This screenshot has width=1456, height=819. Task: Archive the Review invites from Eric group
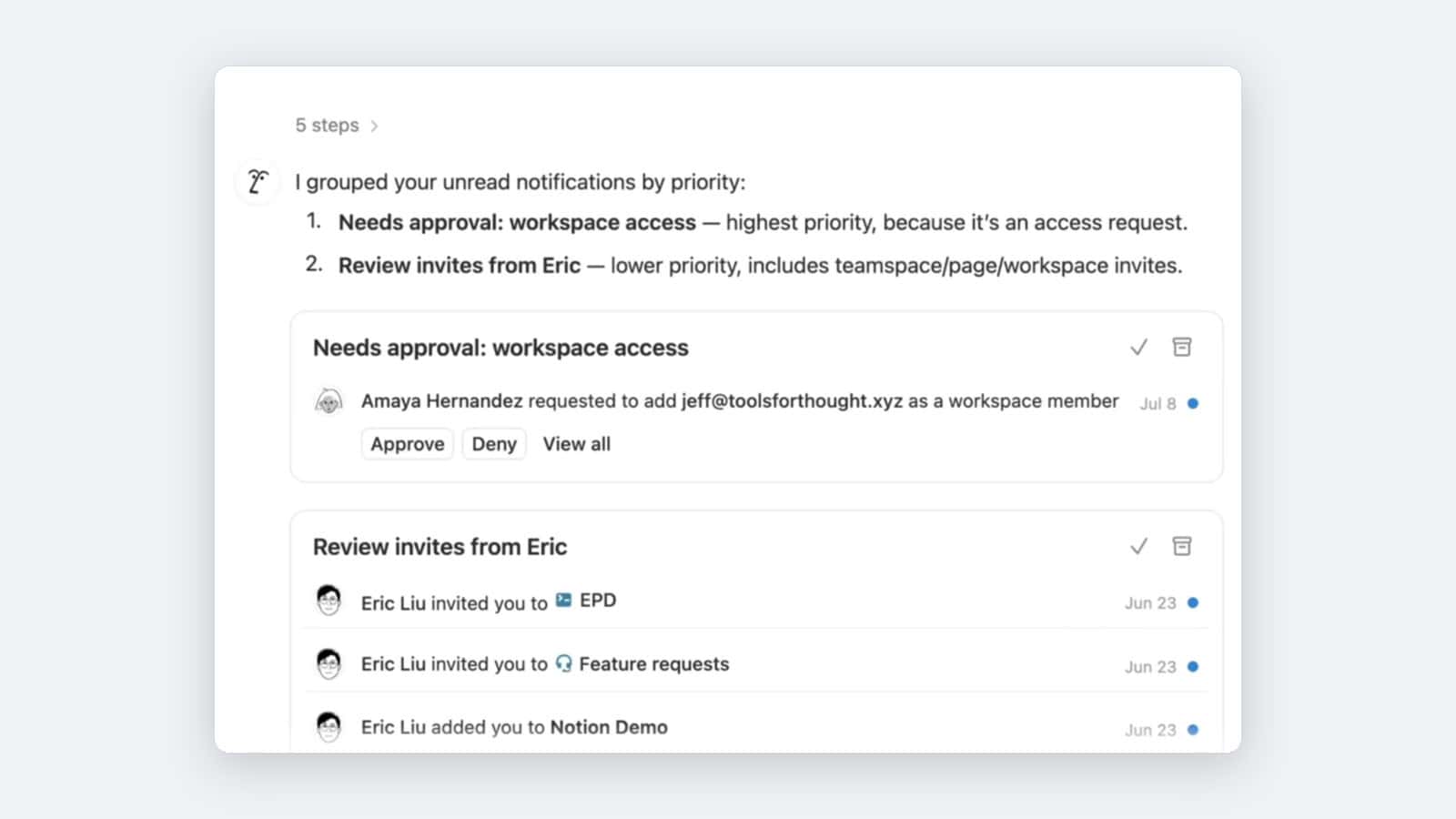point(1181,546)
